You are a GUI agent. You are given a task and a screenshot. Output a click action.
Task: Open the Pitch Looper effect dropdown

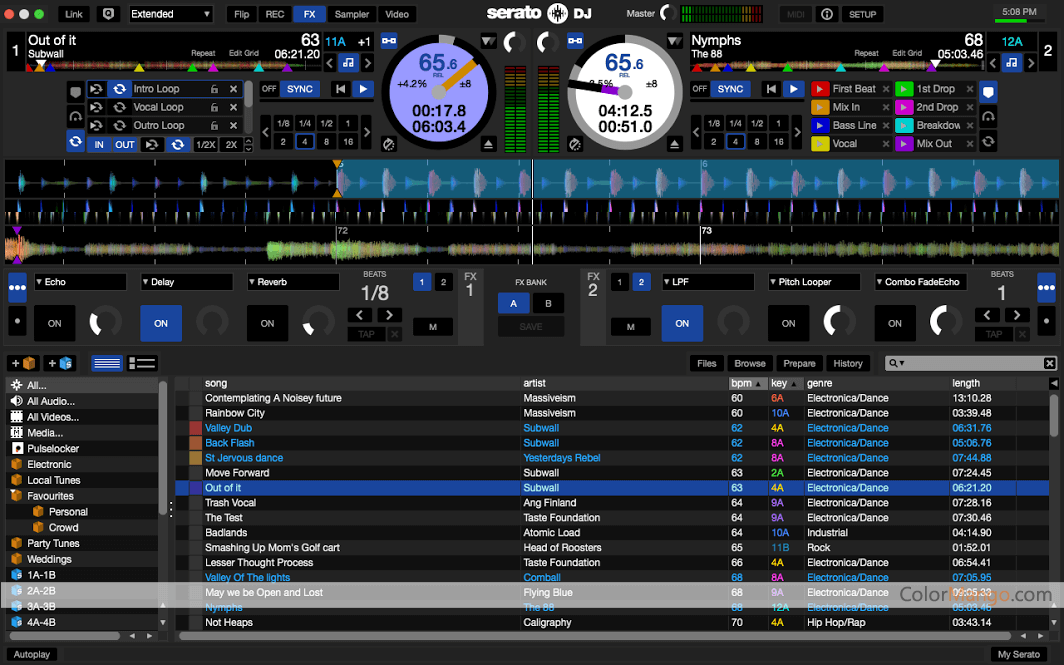click(814, 282)
